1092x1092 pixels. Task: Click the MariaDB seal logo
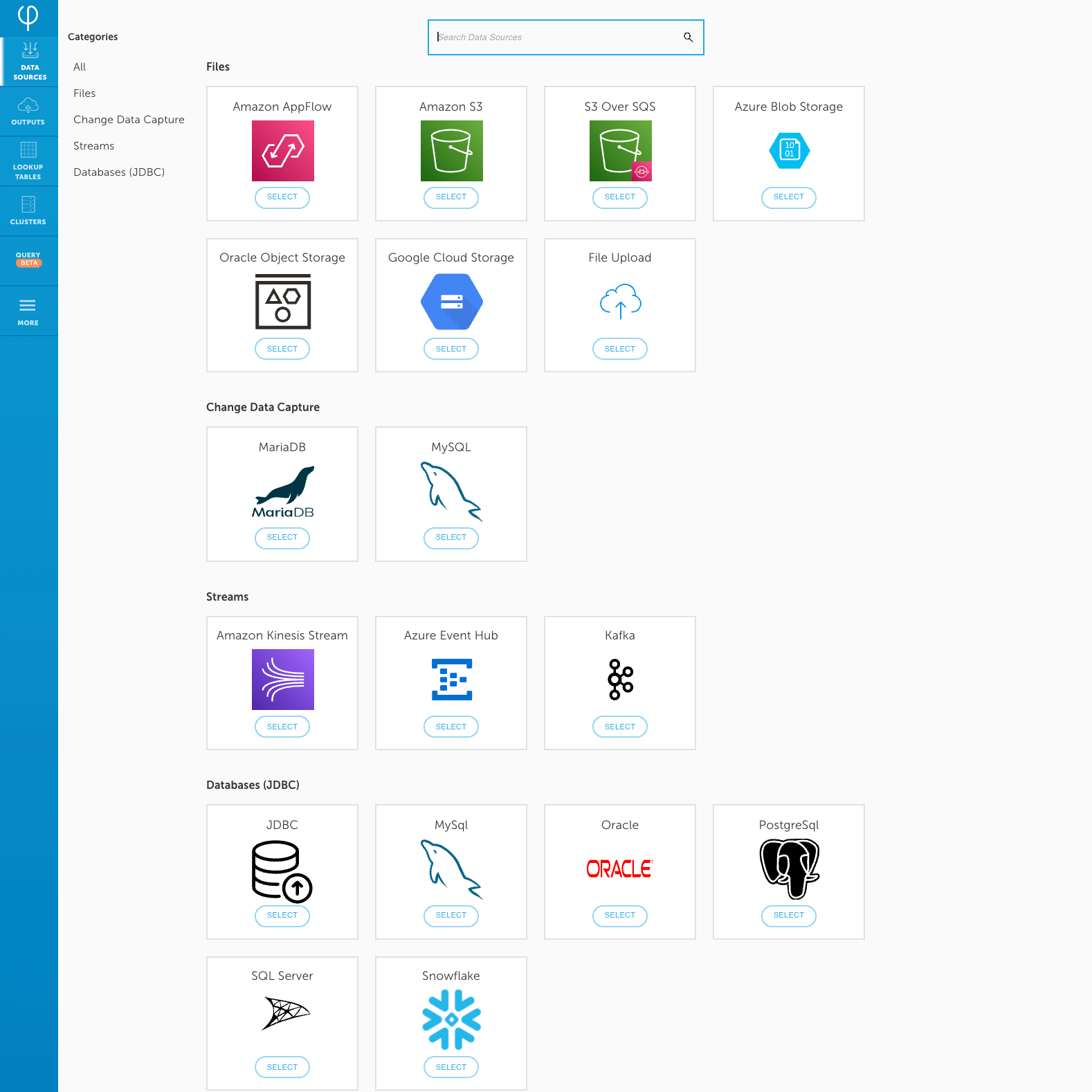283,491
